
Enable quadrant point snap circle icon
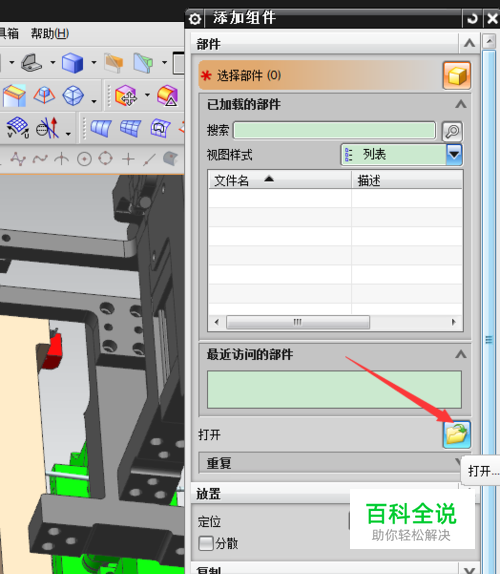coord(106,159)
